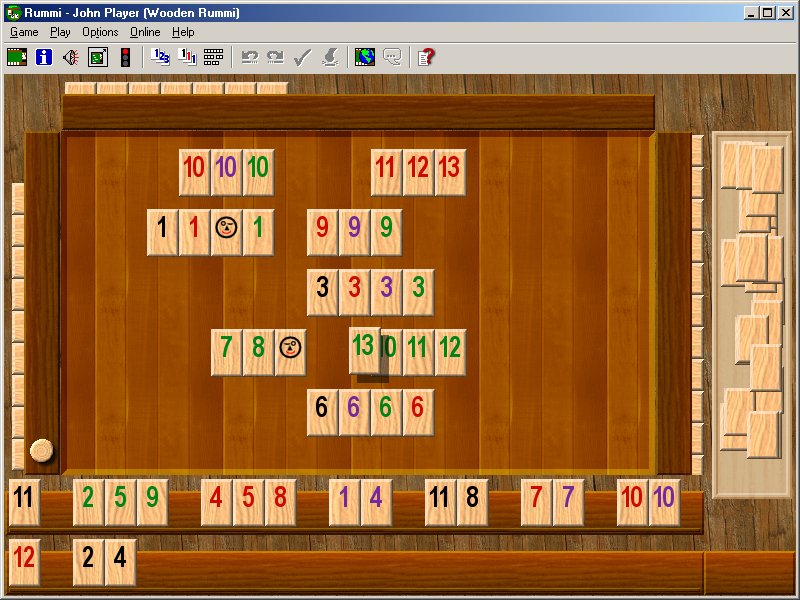This screenshot has width=800, height=600.
Task: Select the green 5 tile in rack
Action: pos(120,502)
